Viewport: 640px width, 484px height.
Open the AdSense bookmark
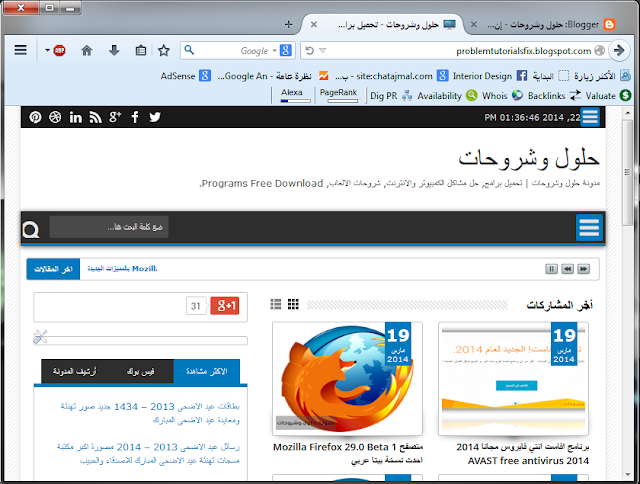(x=186, y=76)
